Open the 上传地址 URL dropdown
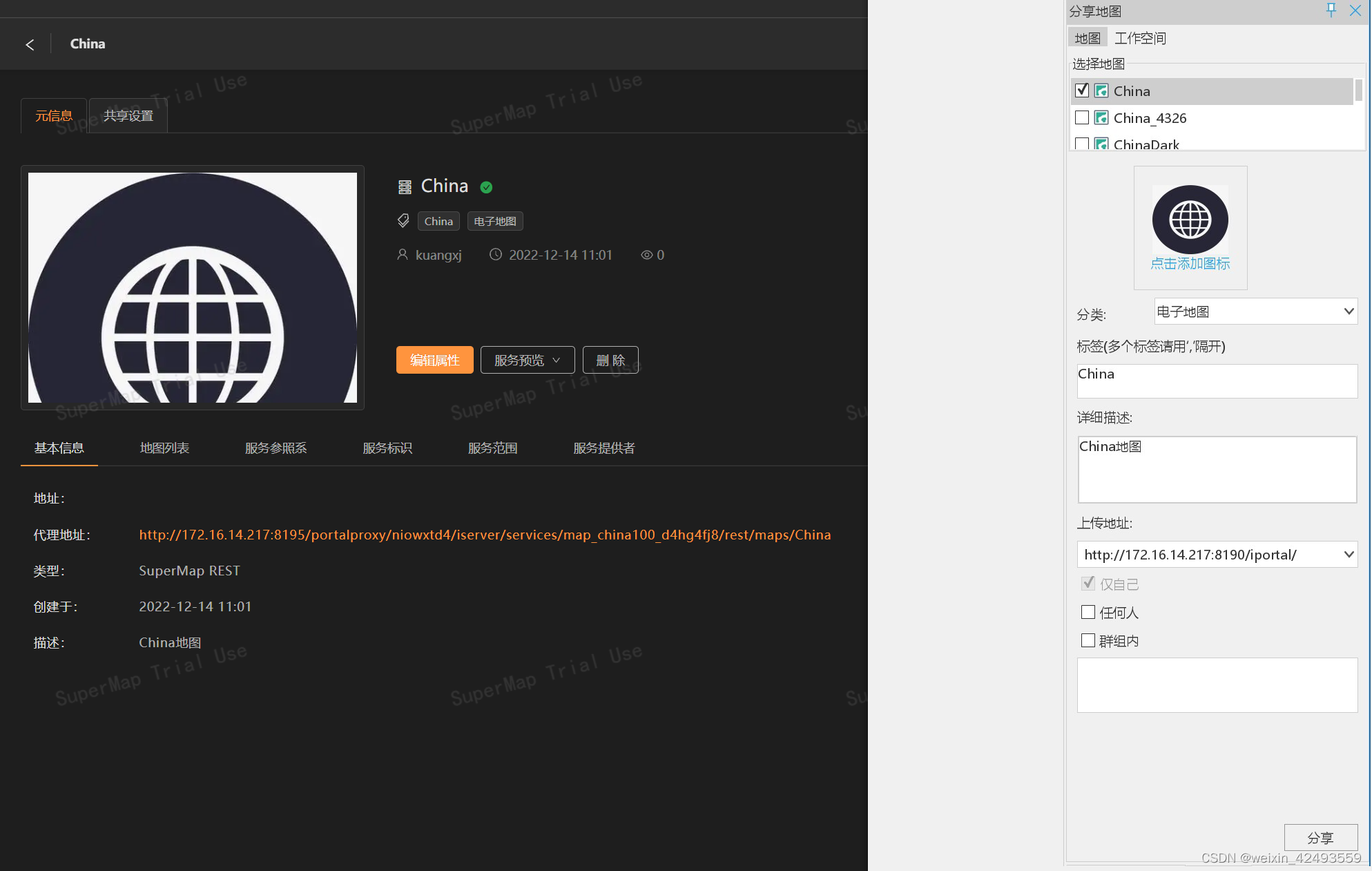 (1217, 555)
